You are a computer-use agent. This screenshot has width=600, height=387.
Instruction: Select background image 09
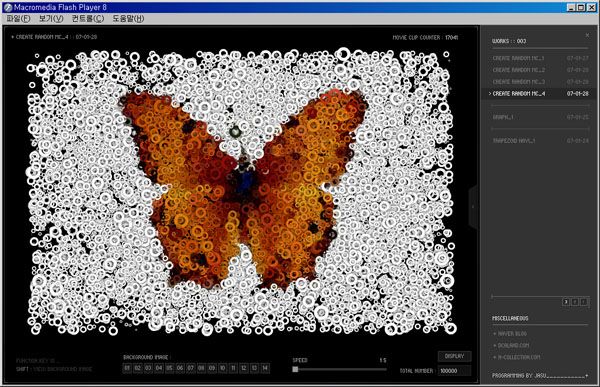[x=212, y=368]
